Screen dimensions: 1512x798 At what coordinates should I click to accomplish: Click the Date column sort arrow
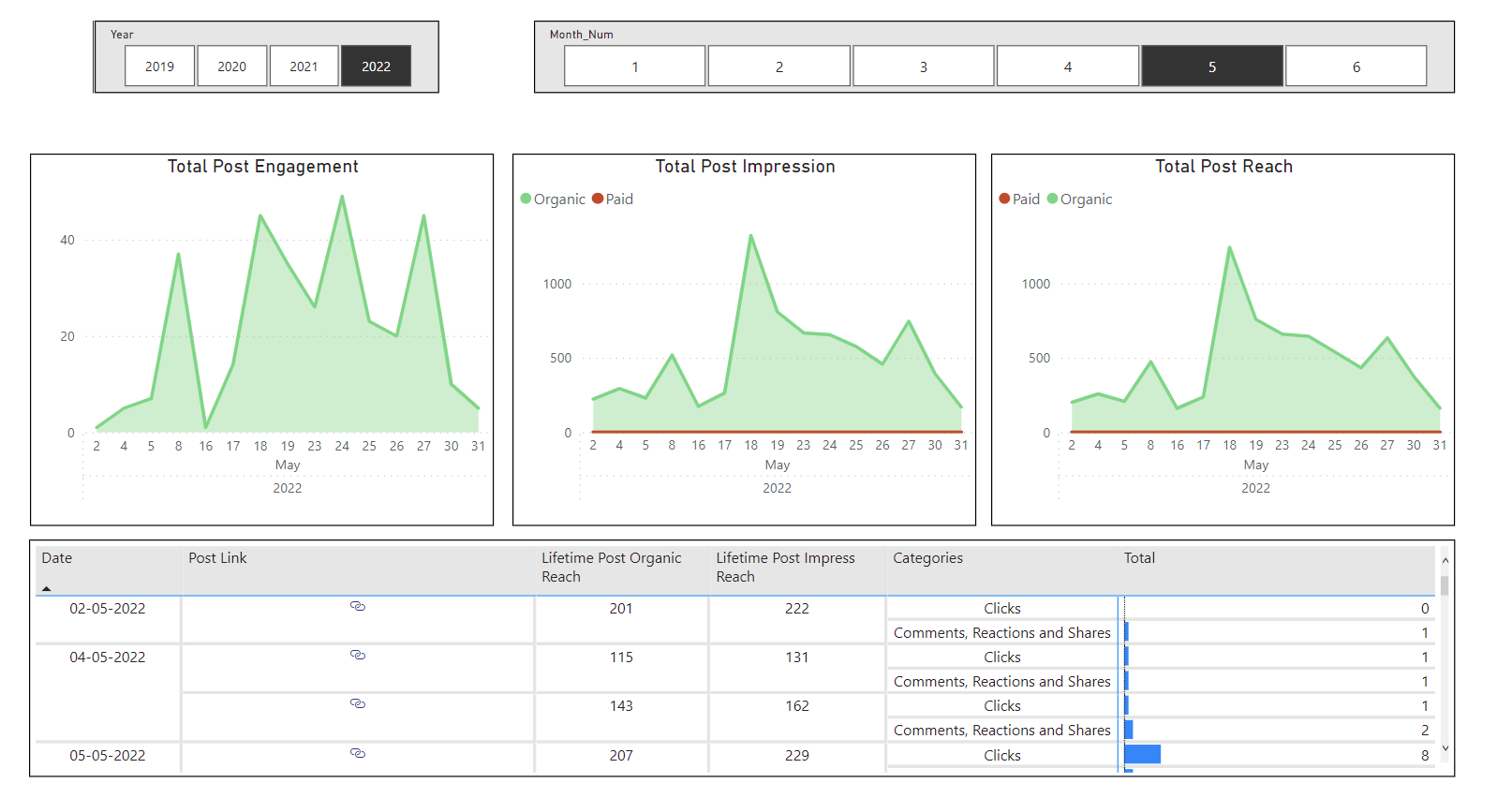(46, 589)
